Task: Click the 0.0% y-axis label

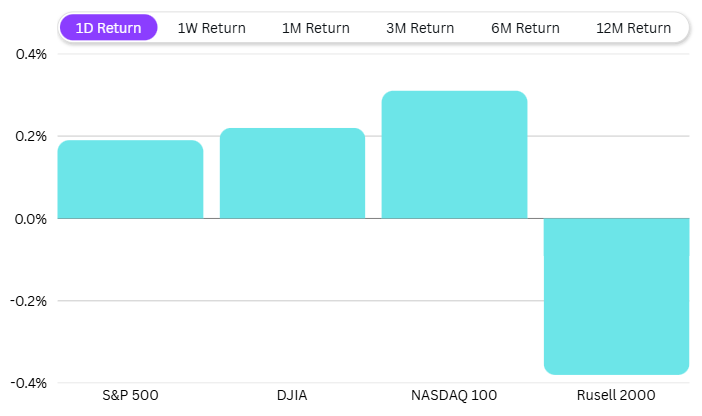Action: pyautogui.click(x=31, y=218)
